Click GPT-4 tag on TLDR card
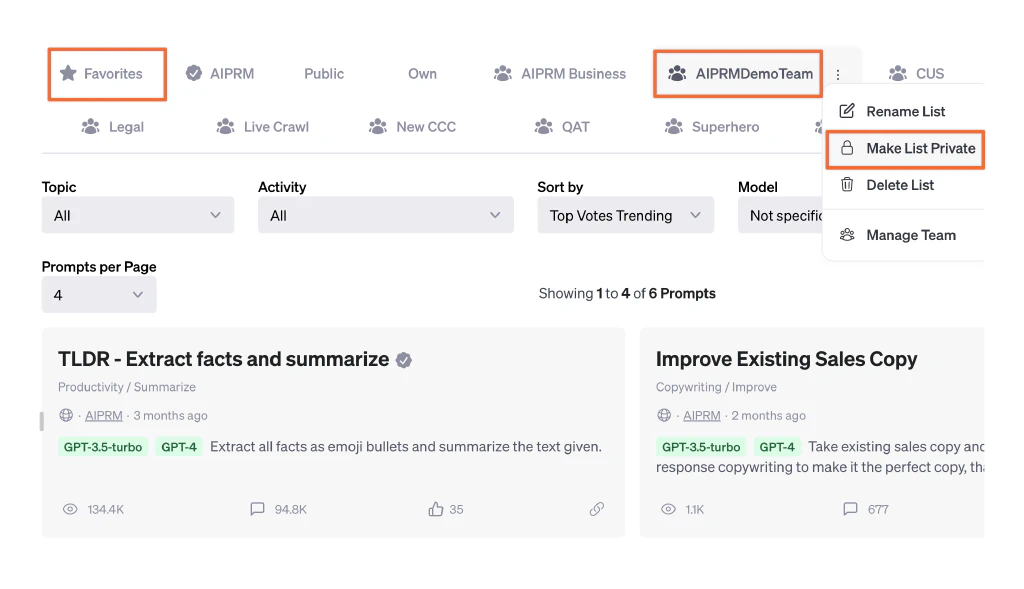This screenshot has height=589, width=1024. pos(179,447)
